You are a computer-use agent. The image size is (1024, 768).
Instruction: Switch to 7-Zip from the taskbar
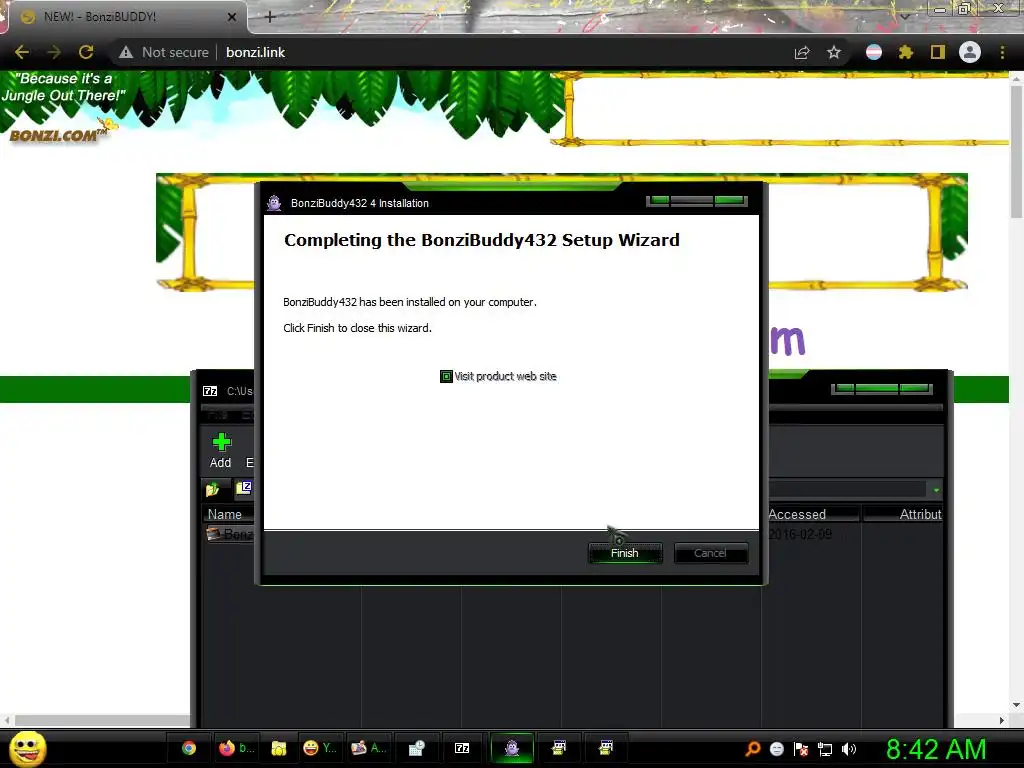coord(462,748)
